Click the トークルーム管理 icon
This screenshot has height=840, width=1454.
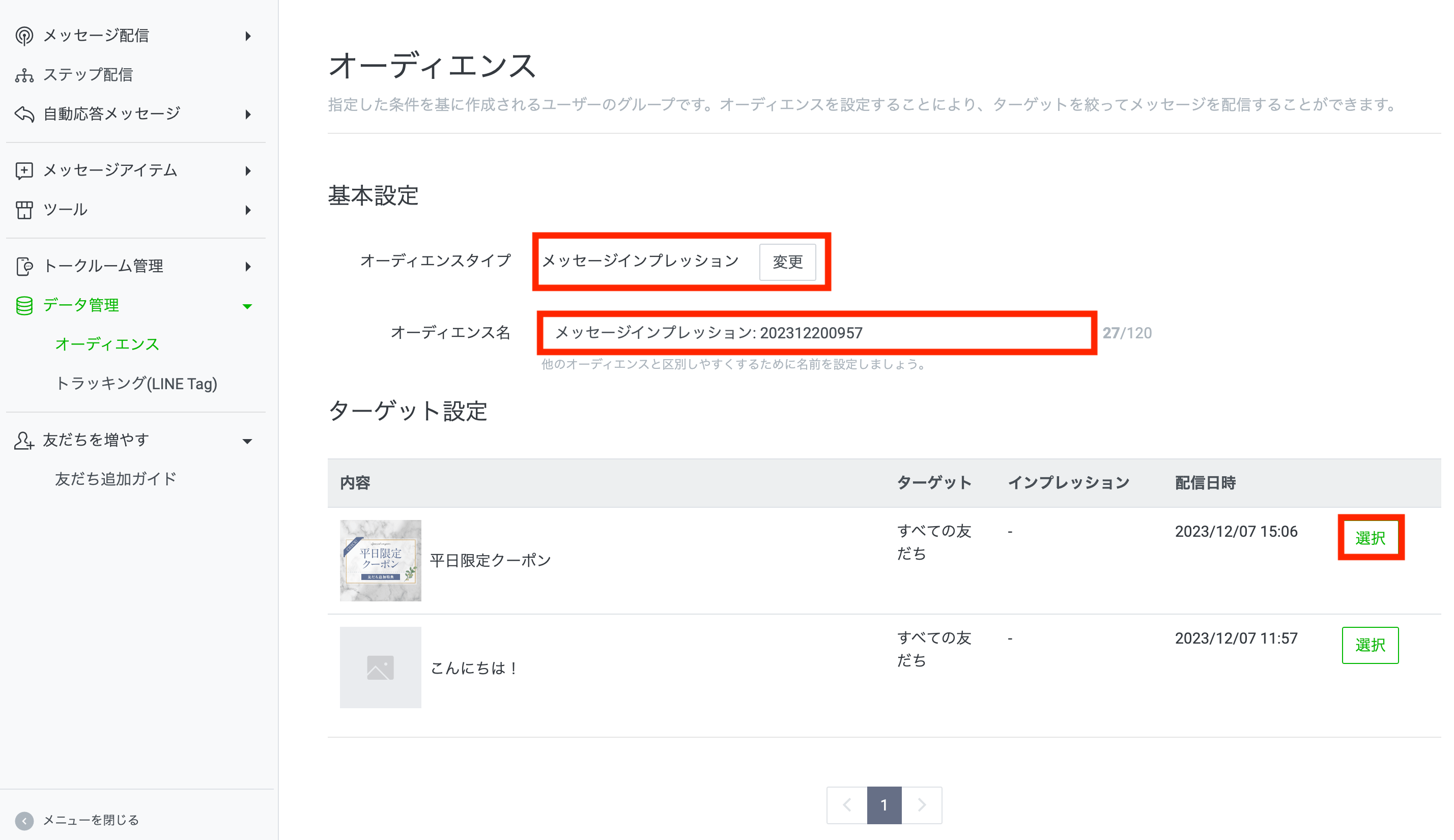23,266
